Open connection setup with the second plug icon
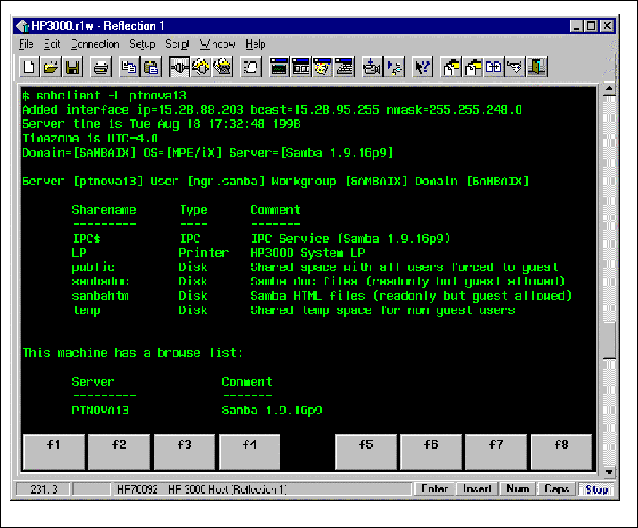 click(201, 67)
